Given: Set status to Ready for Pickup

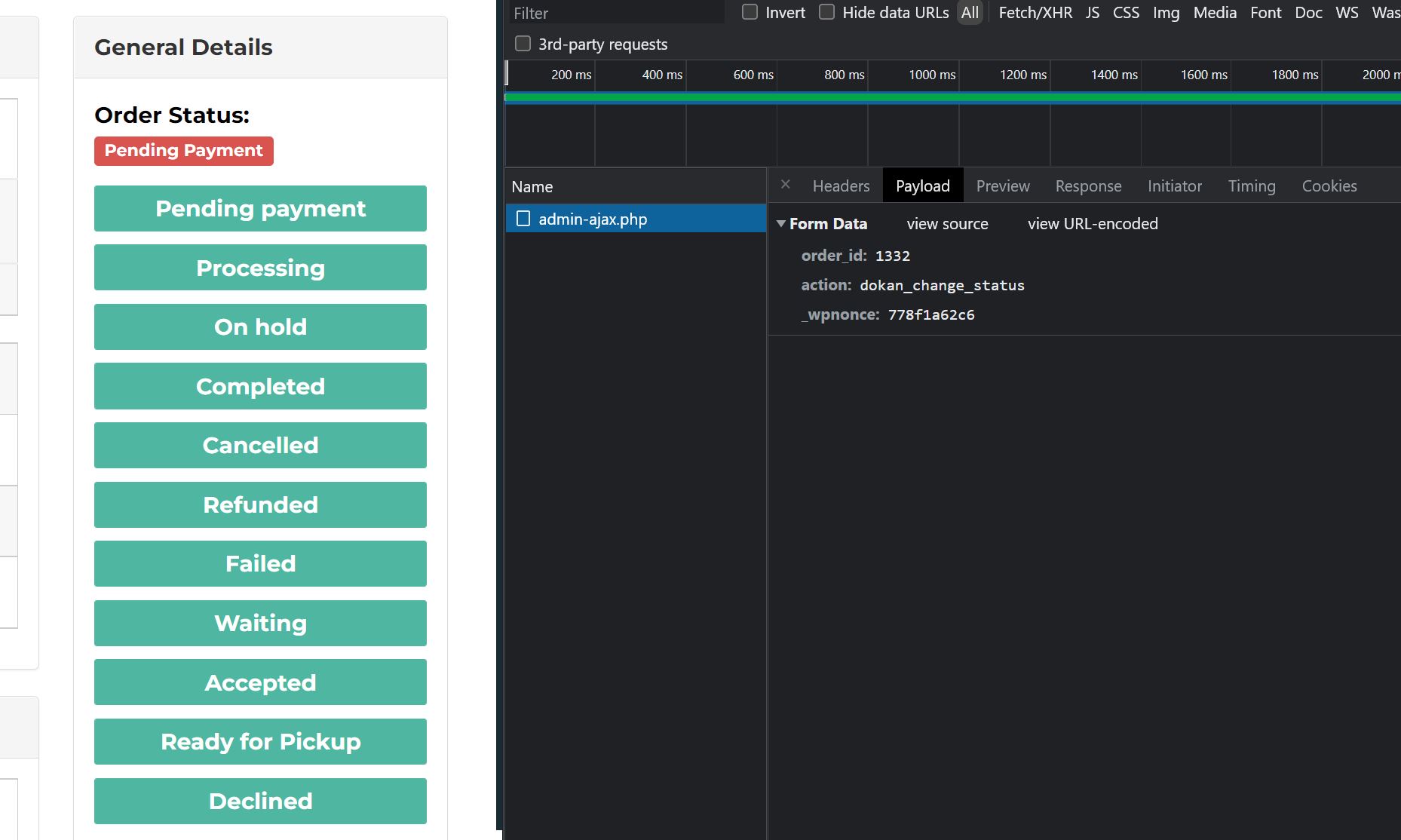Looking at the screenshot, I should (x=260, y=741).
